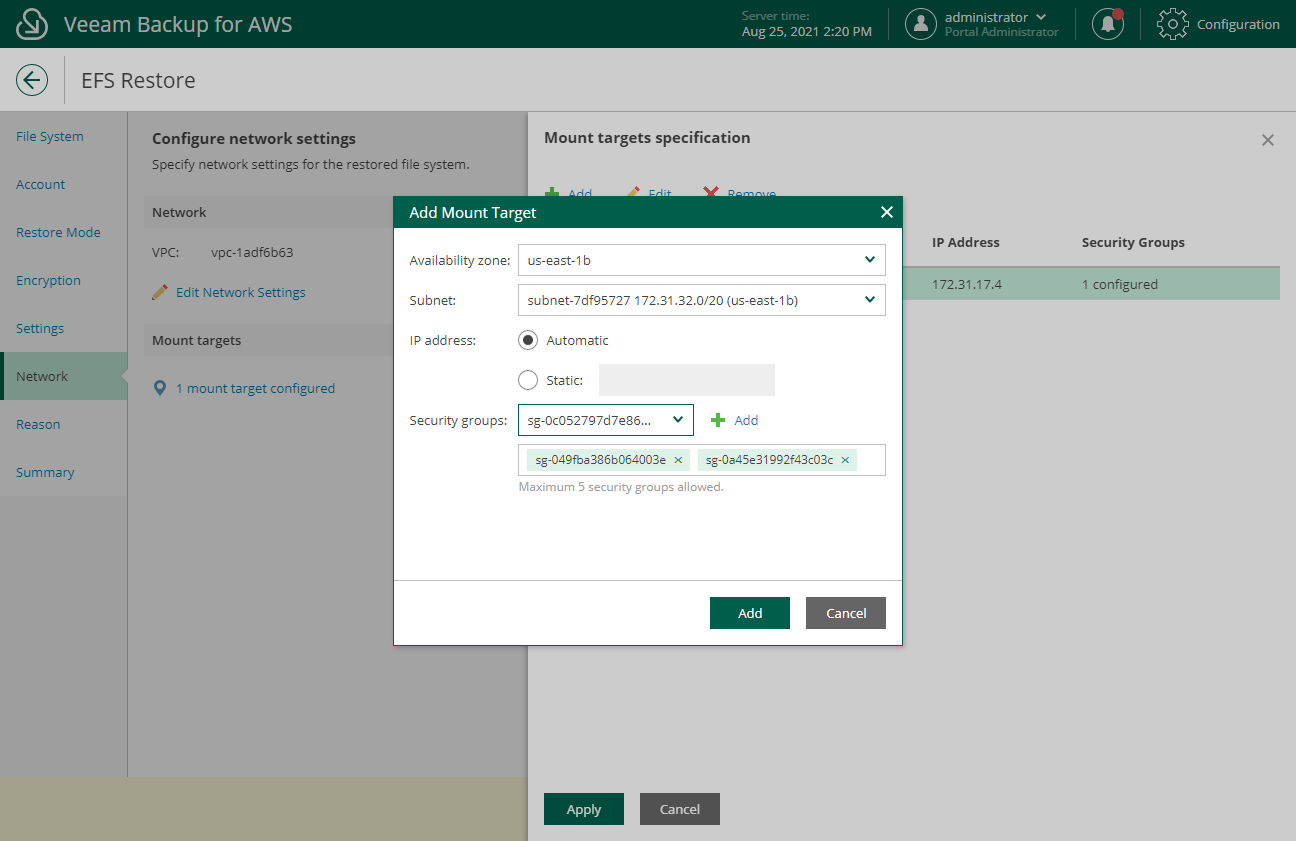
Task: Select Static IP address option
Action: (528, 380)
